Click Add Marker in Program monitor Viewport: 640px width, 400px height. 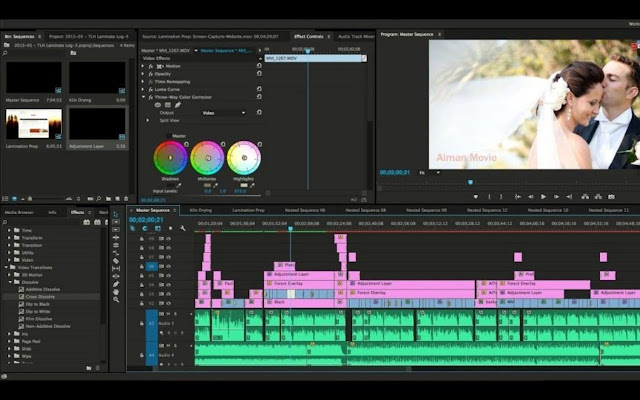(476, 197)
